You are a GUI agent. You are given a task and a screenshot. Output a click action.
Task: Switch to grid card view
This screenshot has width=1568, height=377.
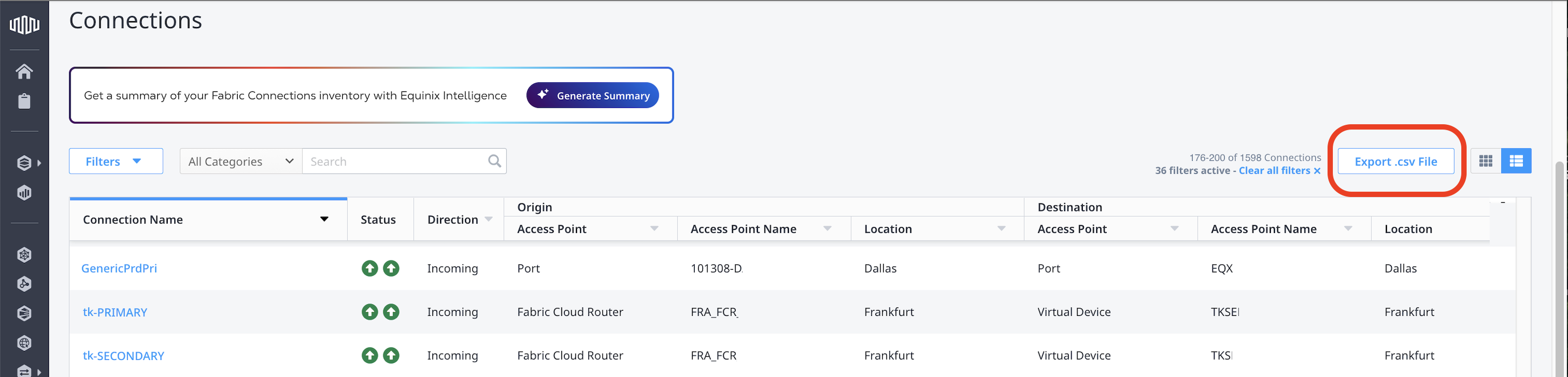click(1485, 161)
